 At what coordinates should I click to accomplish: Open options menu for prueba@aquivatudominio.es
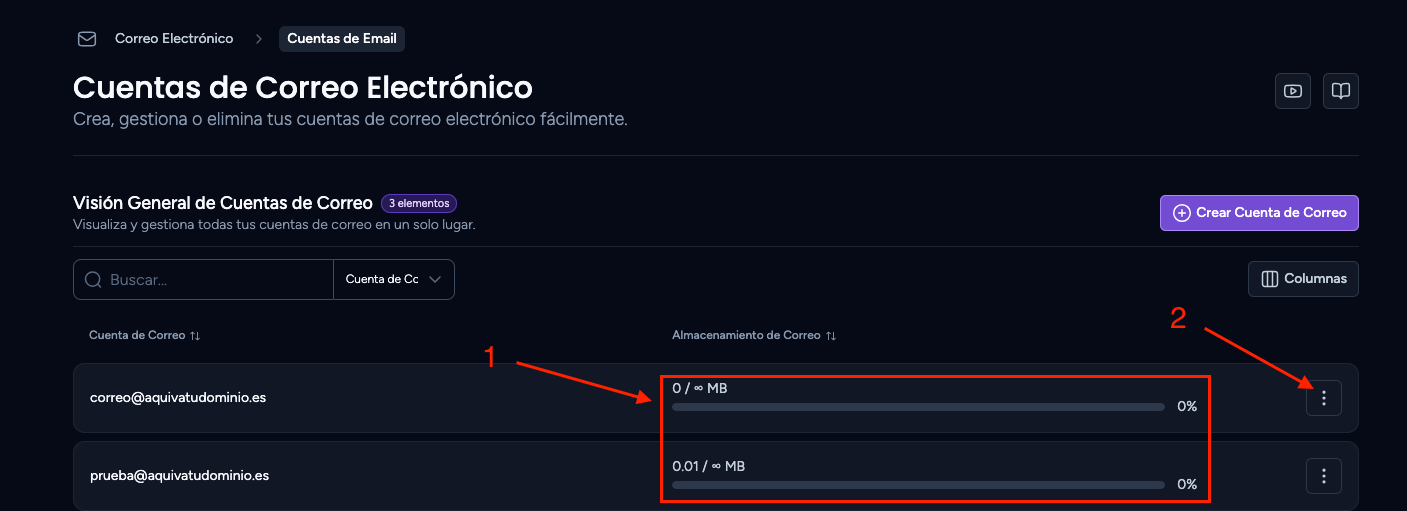[1324, 476]
